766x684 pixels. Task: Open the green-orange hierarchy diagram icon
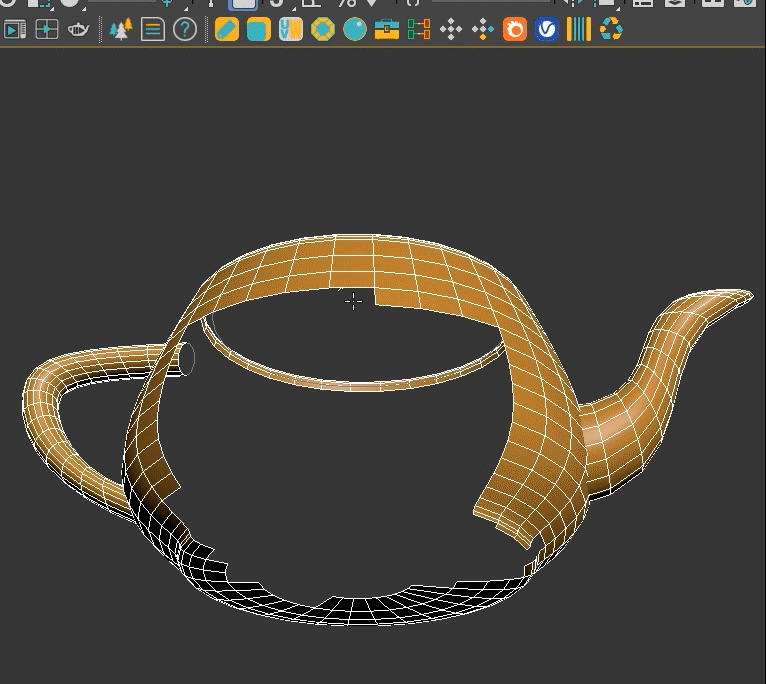click(x=419, y=30)
